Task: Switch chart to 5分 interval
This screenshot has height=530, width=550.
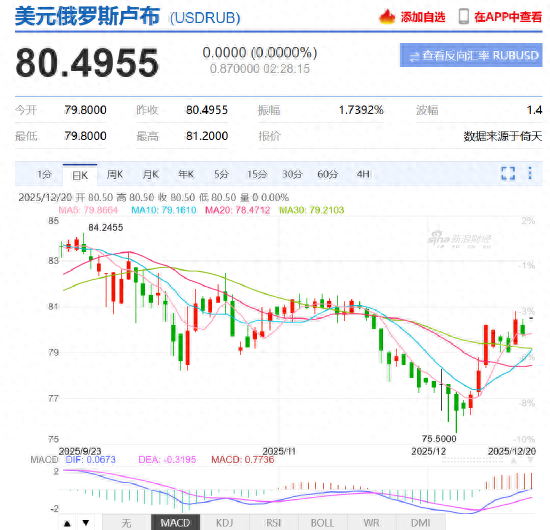Action: (x=221, y=174)
